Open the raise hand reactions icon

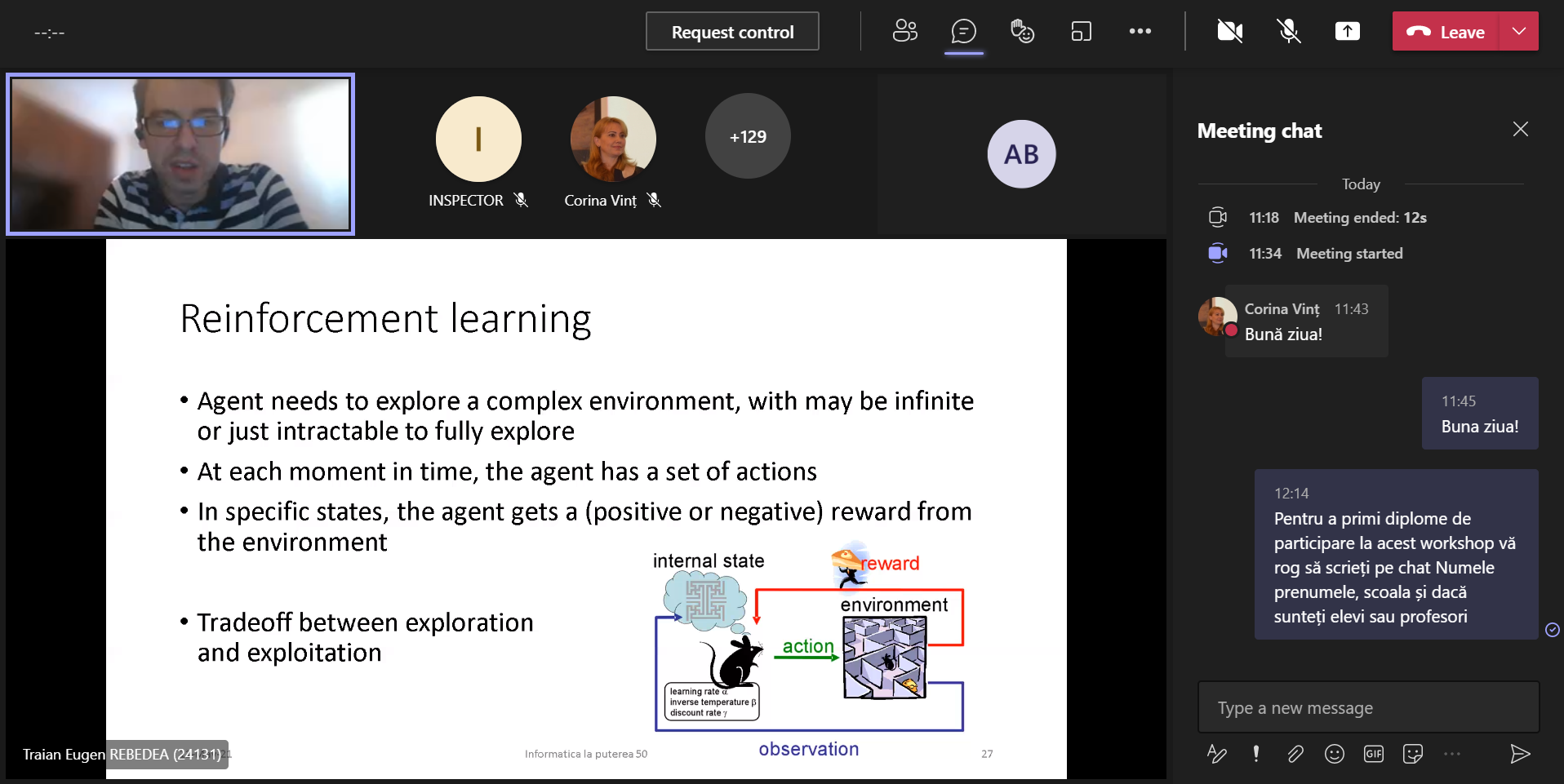(x=1022, y=32)
